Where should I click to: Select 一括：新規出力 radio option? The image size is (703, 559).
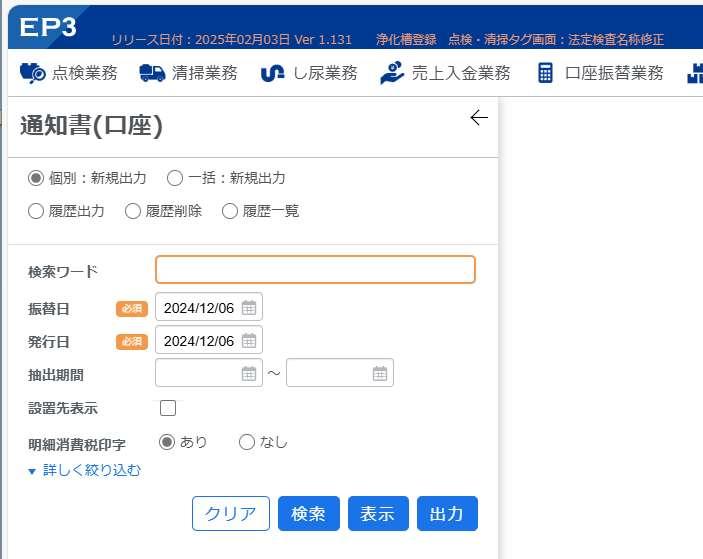click(x=175, y=178)
